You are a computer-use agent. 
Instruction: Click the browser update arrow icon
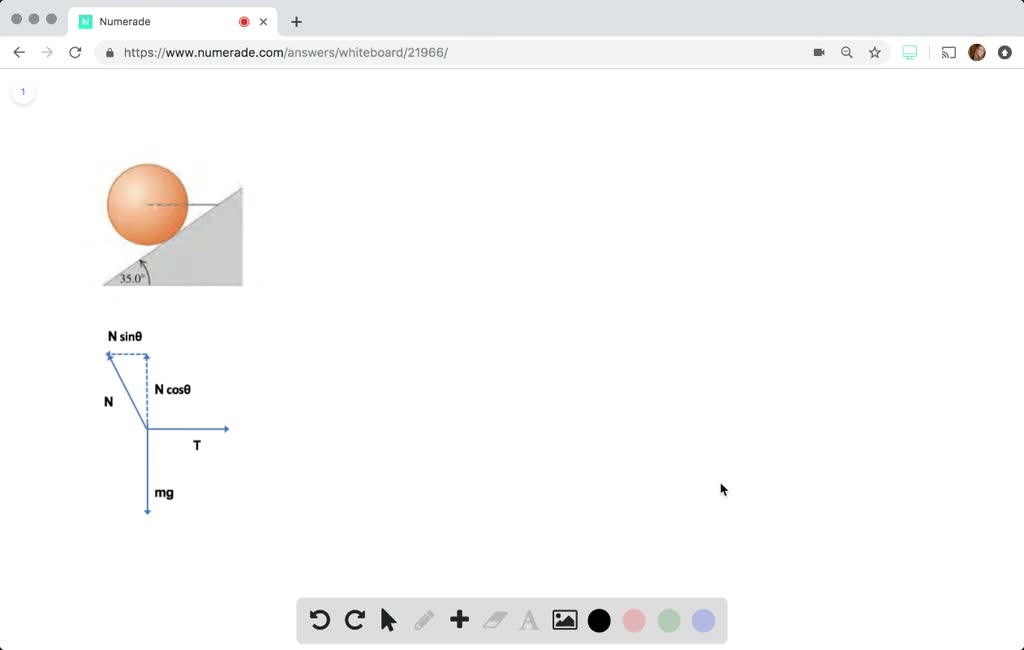[1005, 52]
